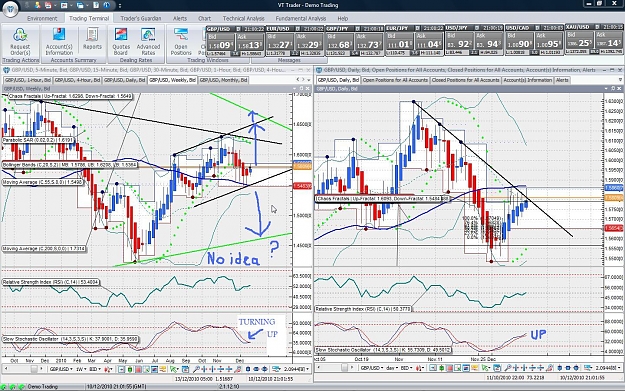Open the GBP/USD symbol dropdown in weekly toolbar
Image resolution: width=625 pixels, height=391 pixels.
[x=61, y=369]
